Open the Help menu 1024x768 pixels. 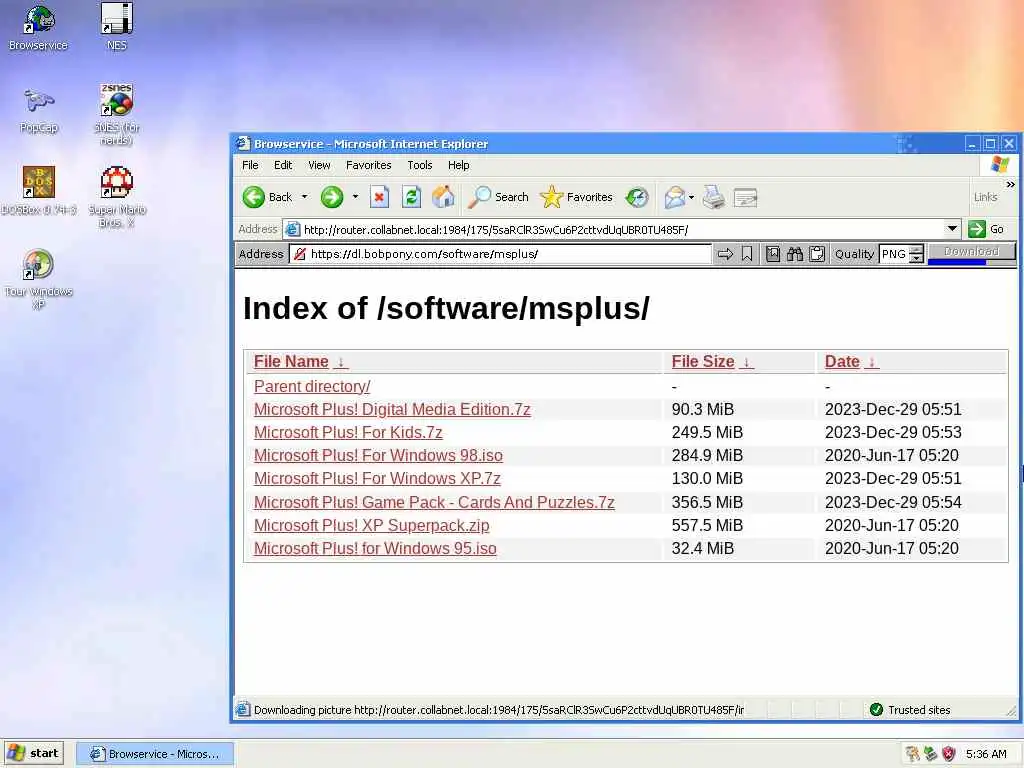pyautogui.click(x=458, y=165)
